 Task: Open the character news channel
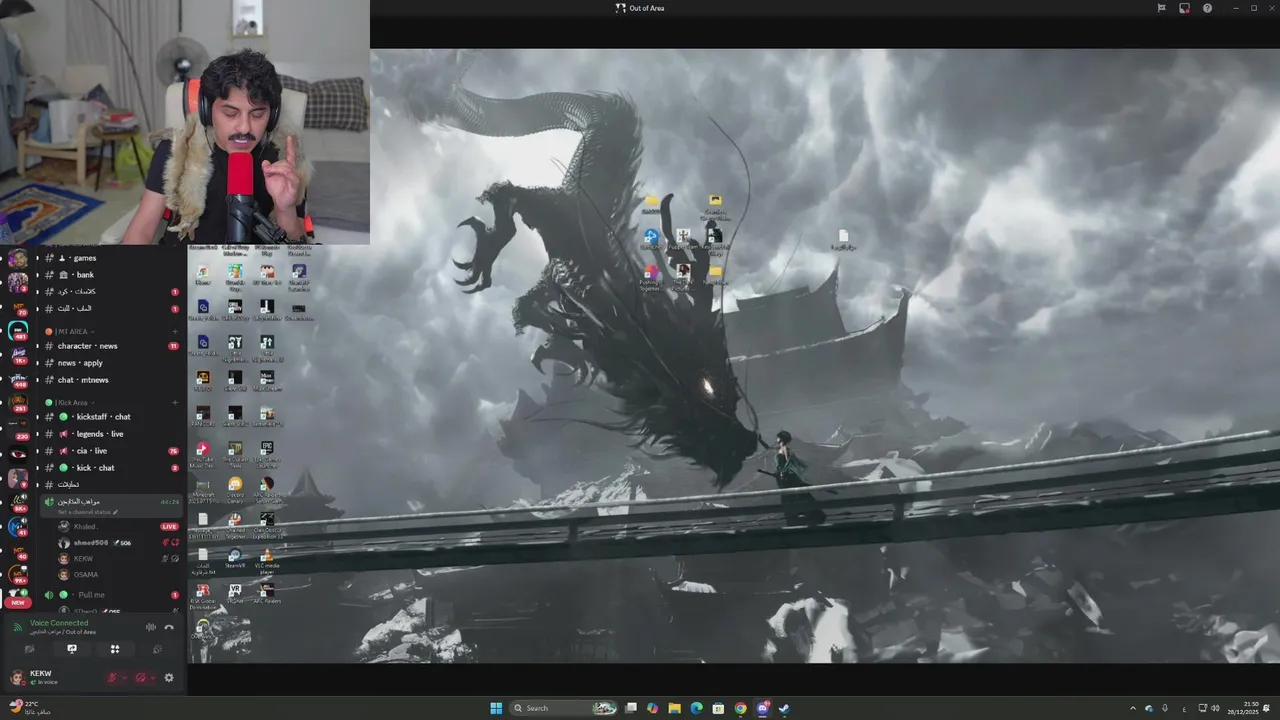click(110, 346)
